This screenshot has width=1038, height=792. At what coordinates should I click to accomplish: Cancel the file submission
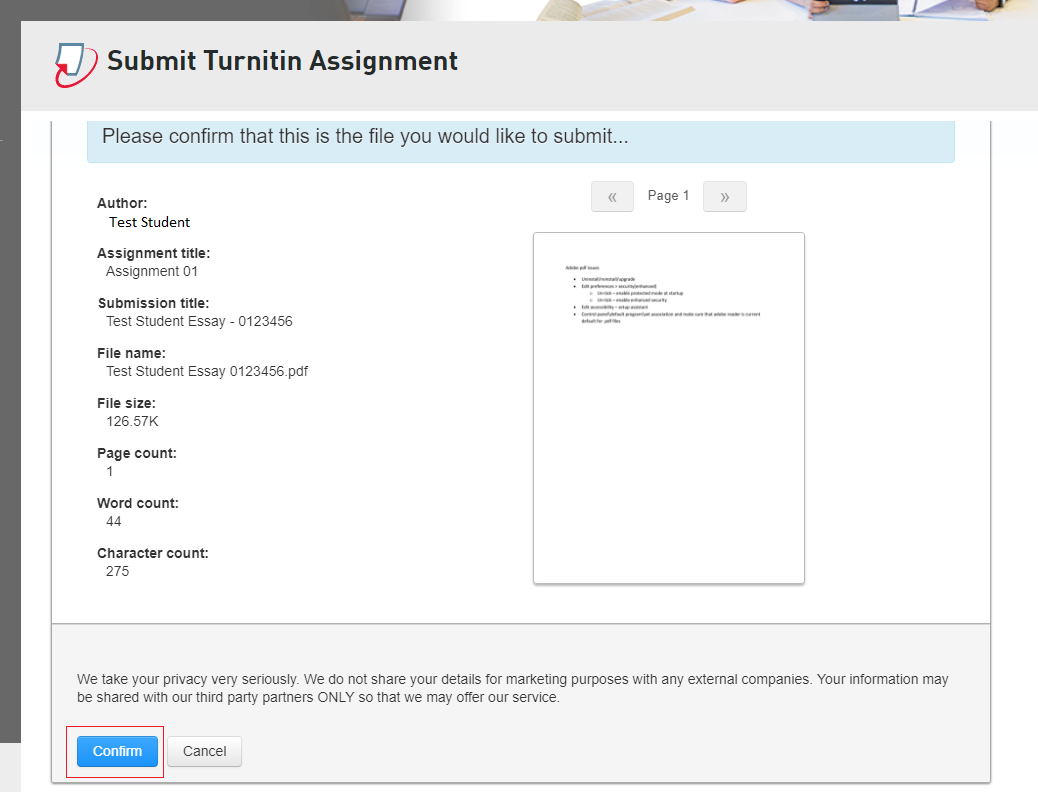(x=204, y=751)
